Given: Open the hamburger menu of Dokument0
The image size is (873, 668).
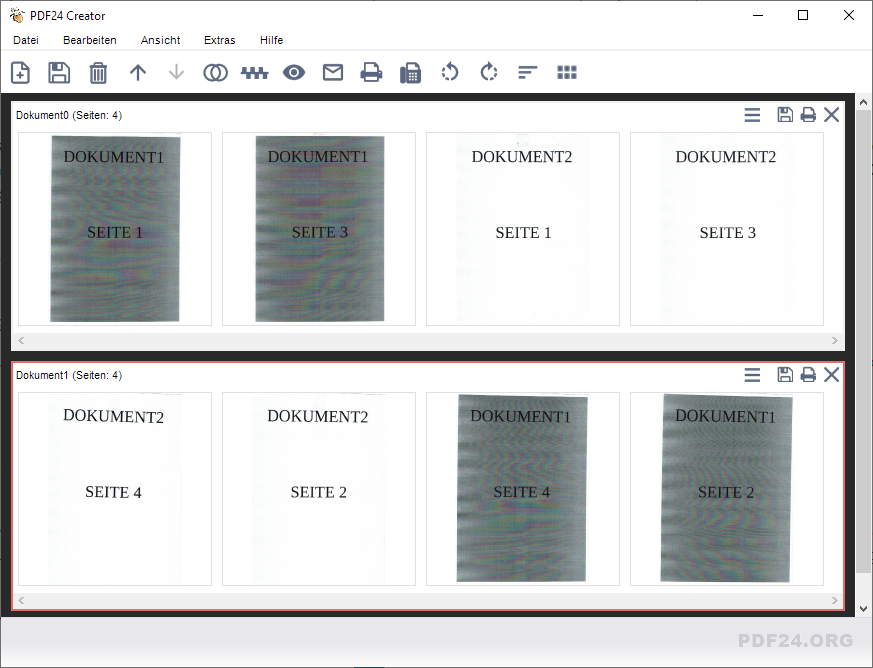Looking at the screenshot, I should (x=752, y=115).
